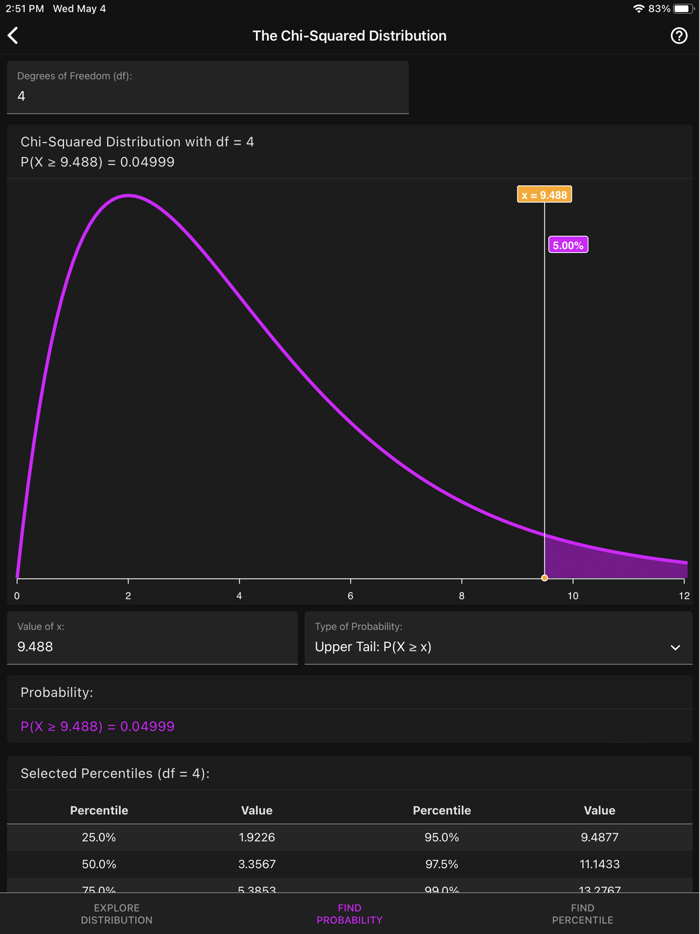Open the Find Percentile tab
This screenshot has width=700, height=934.
pos(582,913)
